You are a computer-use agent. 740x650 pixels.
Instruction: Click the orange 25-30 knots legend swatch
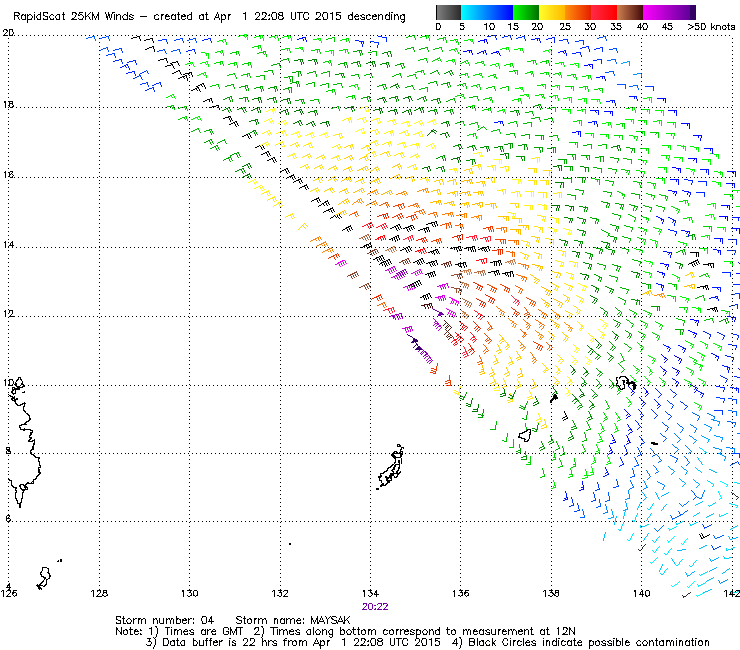click(578, 12)
